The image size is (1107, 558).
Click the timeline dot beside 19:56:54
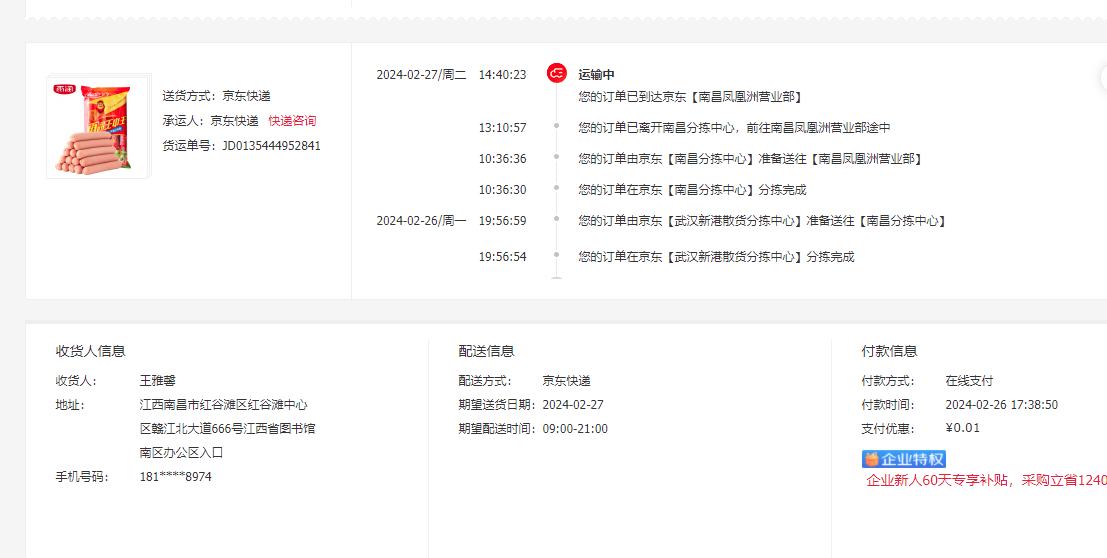[x=556, y=254]
